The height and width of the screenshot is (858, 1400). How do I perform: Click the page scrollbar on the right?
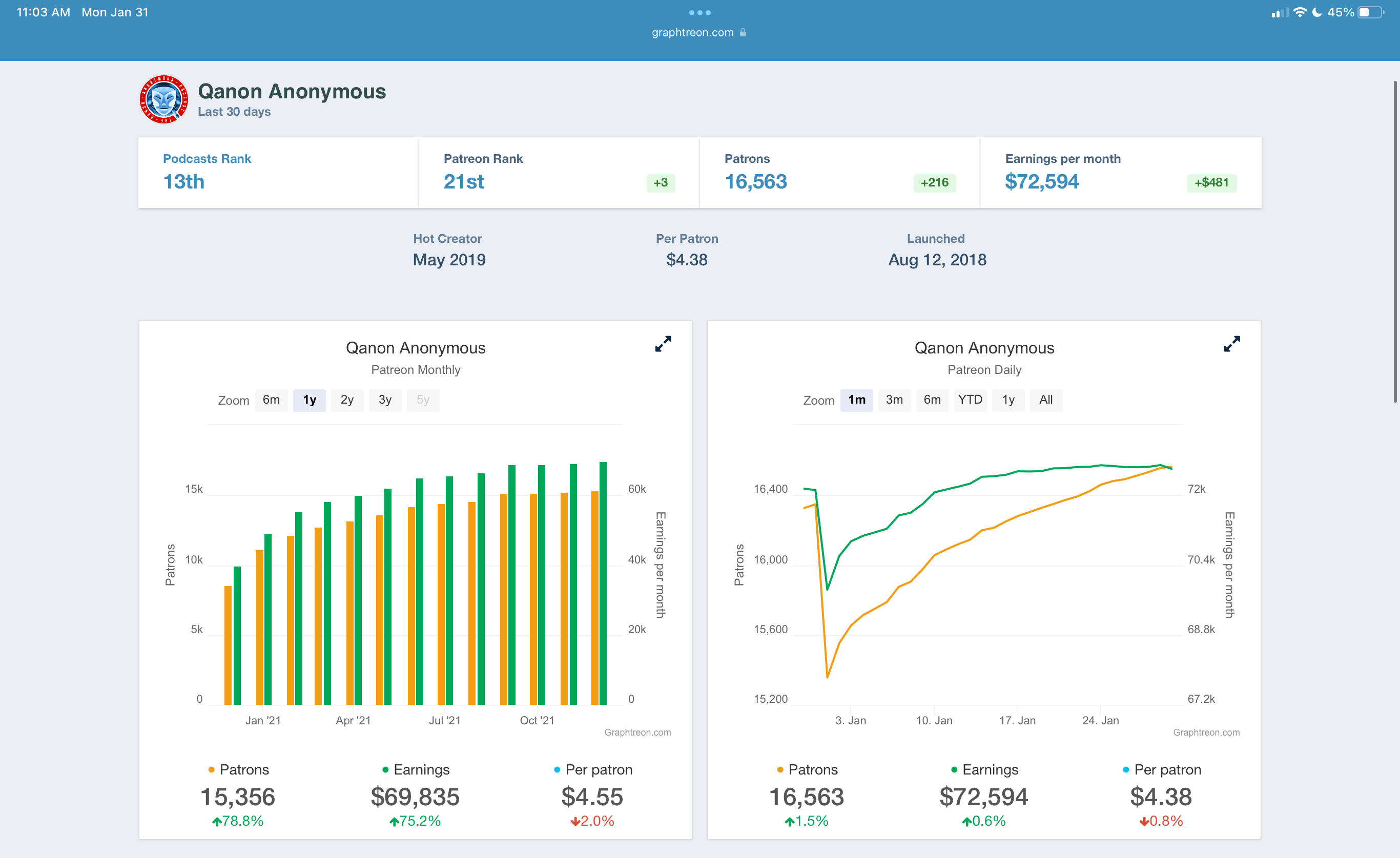pos(1394,241)
